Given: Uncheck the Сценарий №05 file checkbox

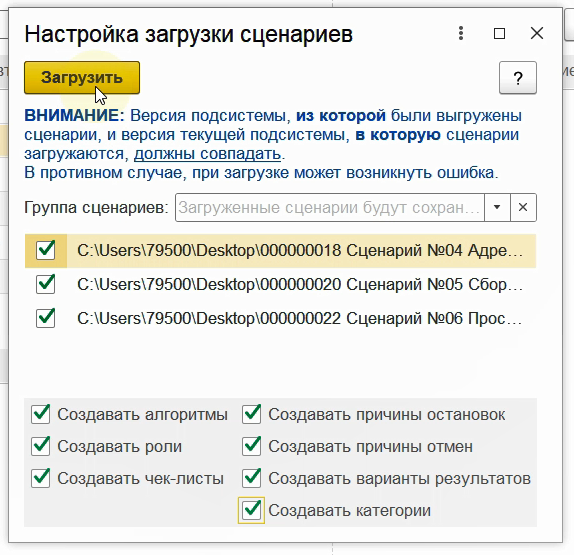Looking at the screenshot, I should [x=46, y=284].
